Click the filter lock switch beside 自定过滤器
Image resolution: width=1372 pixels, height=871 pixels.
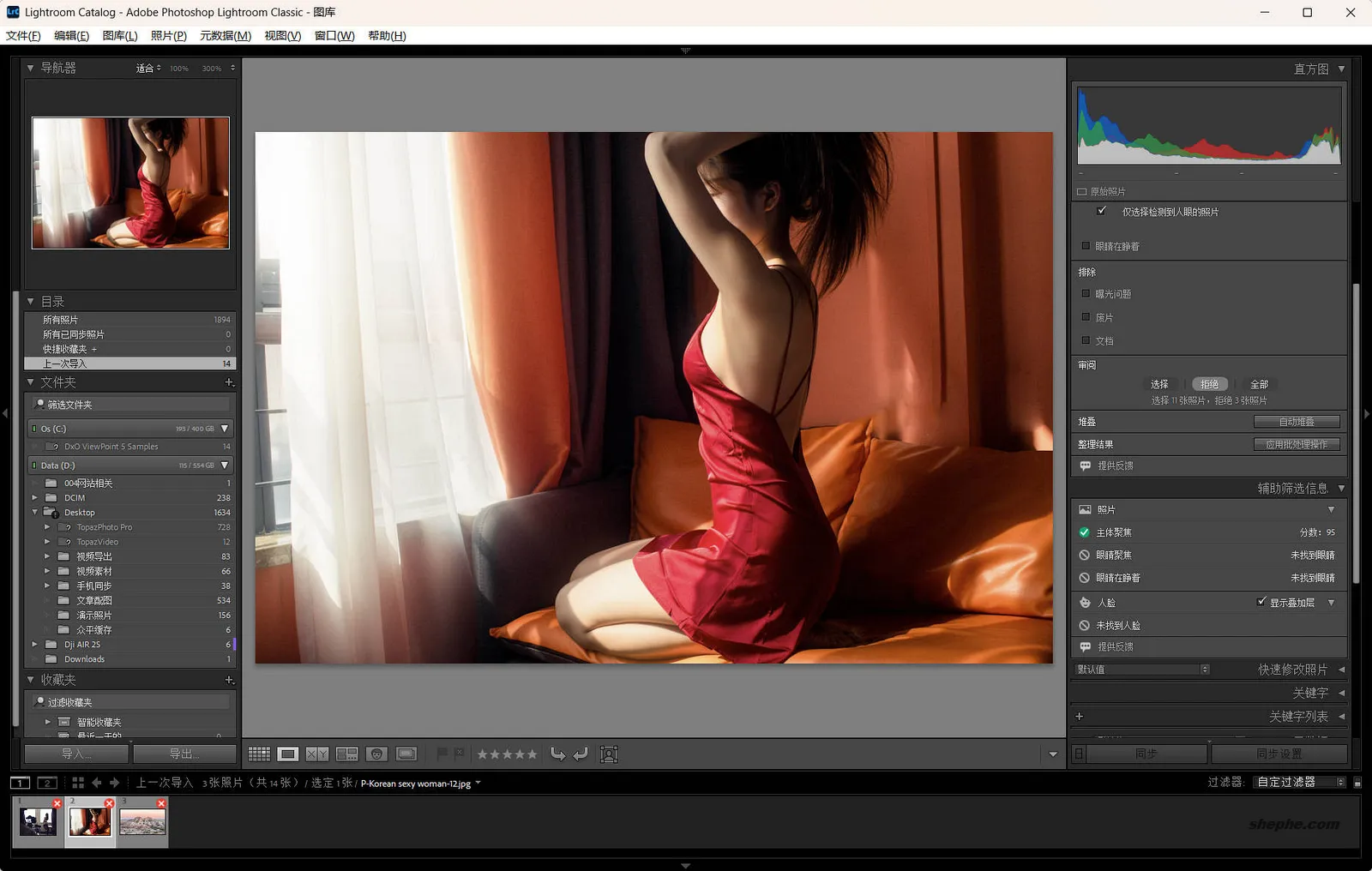click(1357, 783)
